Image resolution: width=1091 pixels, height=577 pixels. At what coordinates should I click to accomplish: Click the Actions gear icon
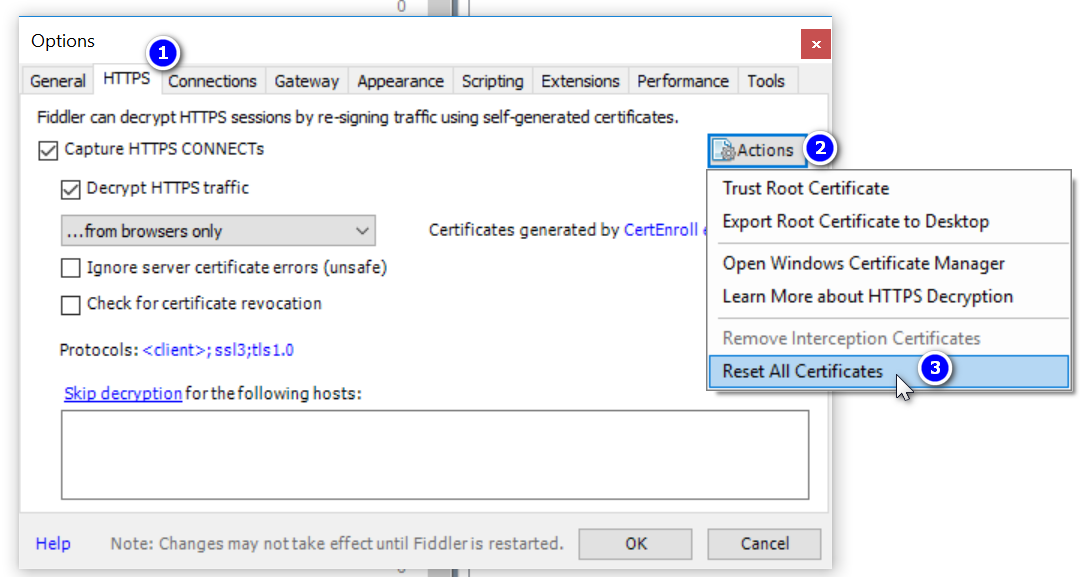(728, 150)
